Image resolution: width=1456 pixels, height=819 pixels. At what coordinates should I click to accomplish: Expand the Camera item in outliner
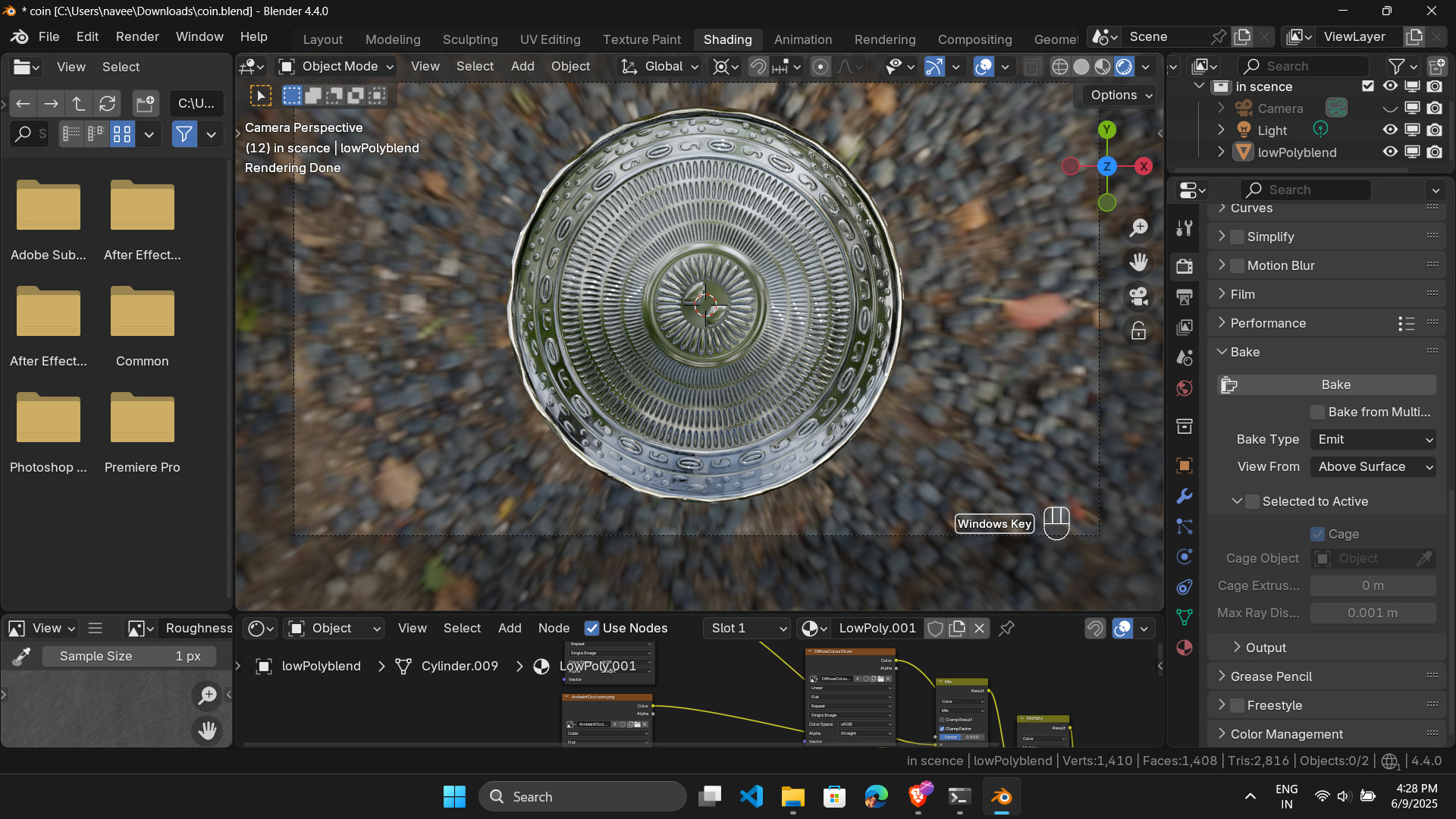pyautogui.click(x=1221, y=108)
